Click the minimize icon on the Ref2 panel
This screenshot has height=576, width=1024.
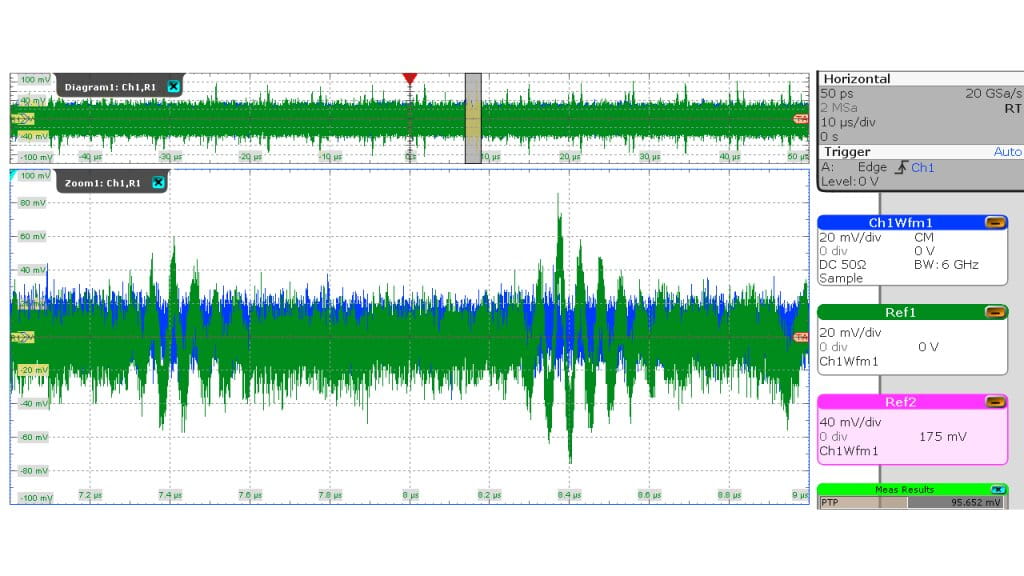coord(994,402)
